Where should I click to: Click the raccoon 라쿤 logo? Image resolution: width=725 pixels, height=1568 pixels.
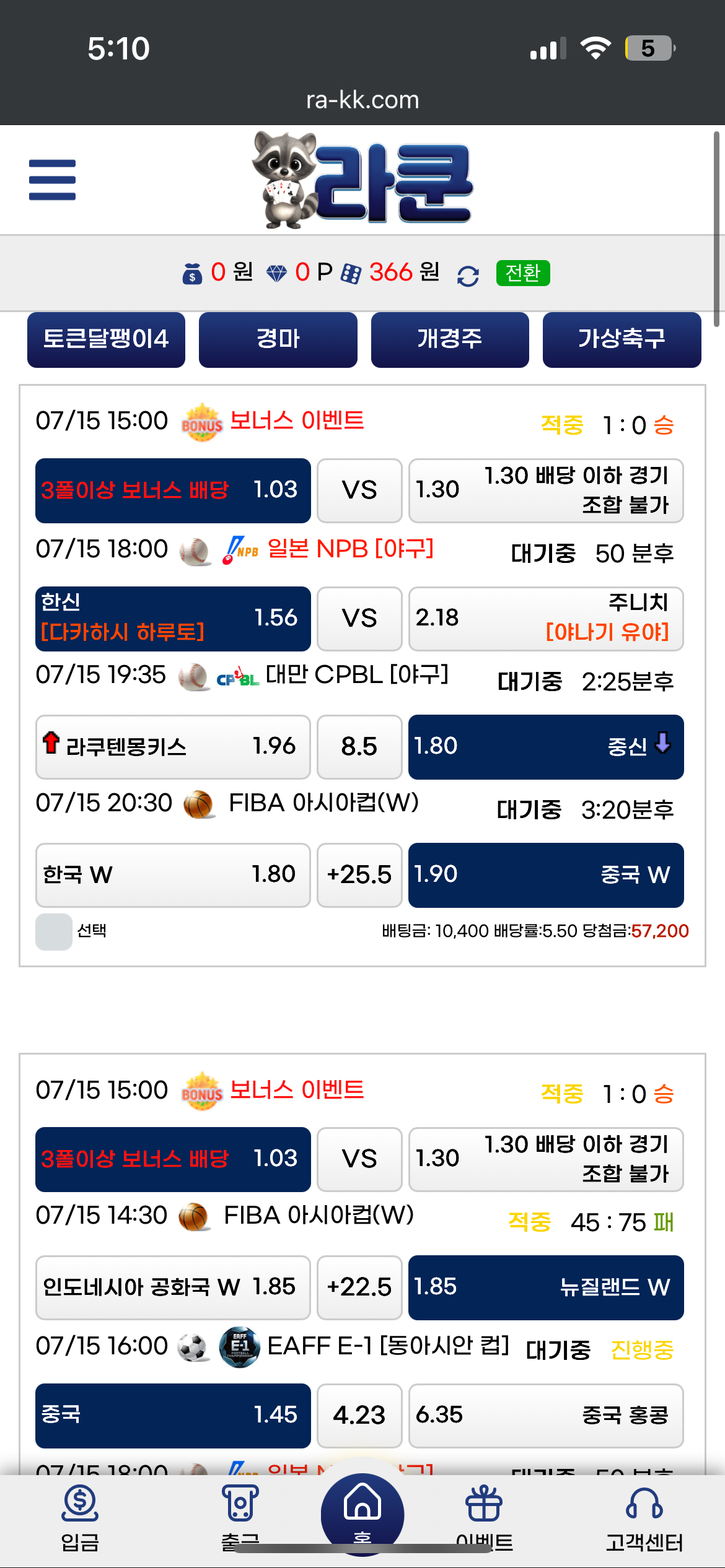pyautogui.click(x=362, y=180)
